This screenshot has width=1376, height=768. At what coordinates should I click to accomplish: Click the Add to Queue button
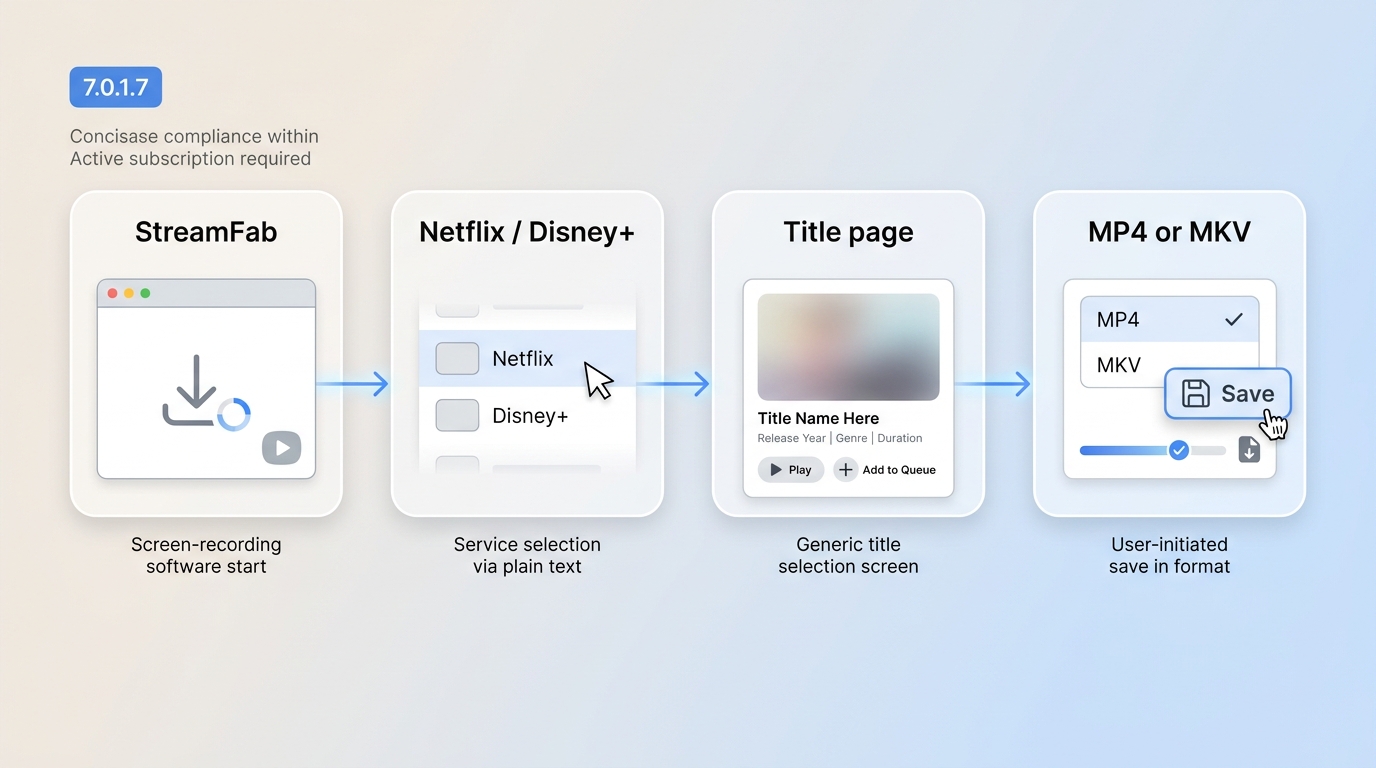coord(886,470)
